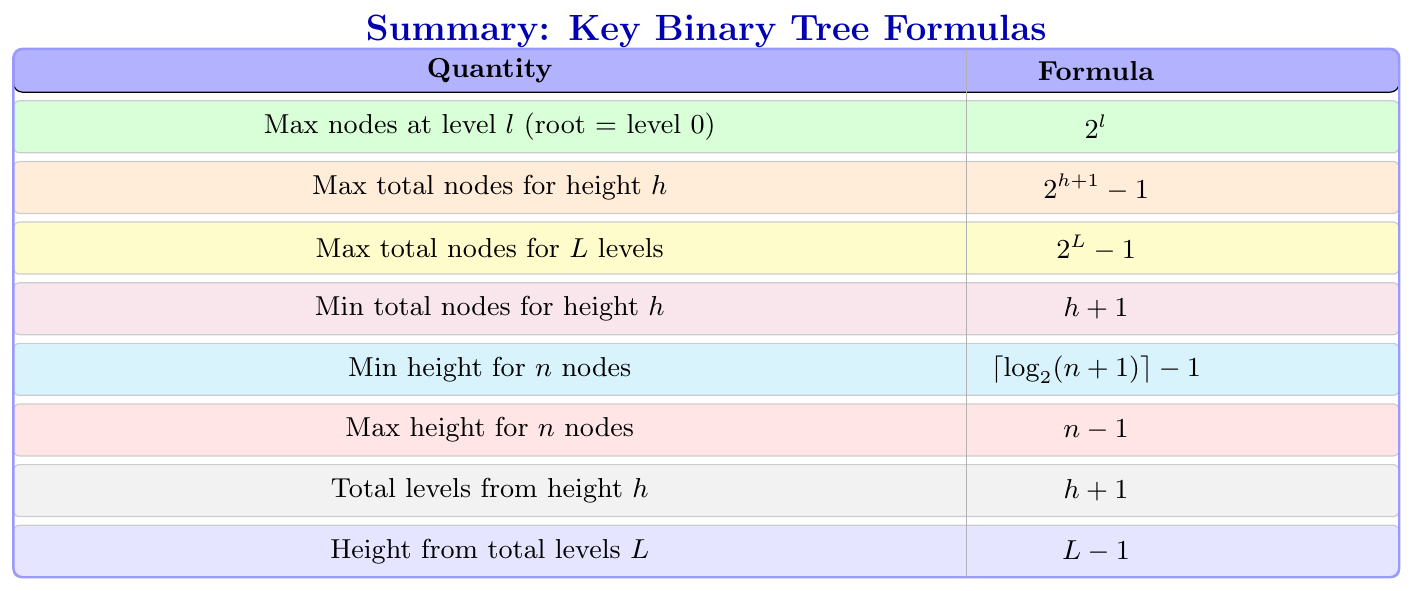Select h + 1 in the Total levels row
The image size is (1413, 591).
click(x=1096, y=491)
